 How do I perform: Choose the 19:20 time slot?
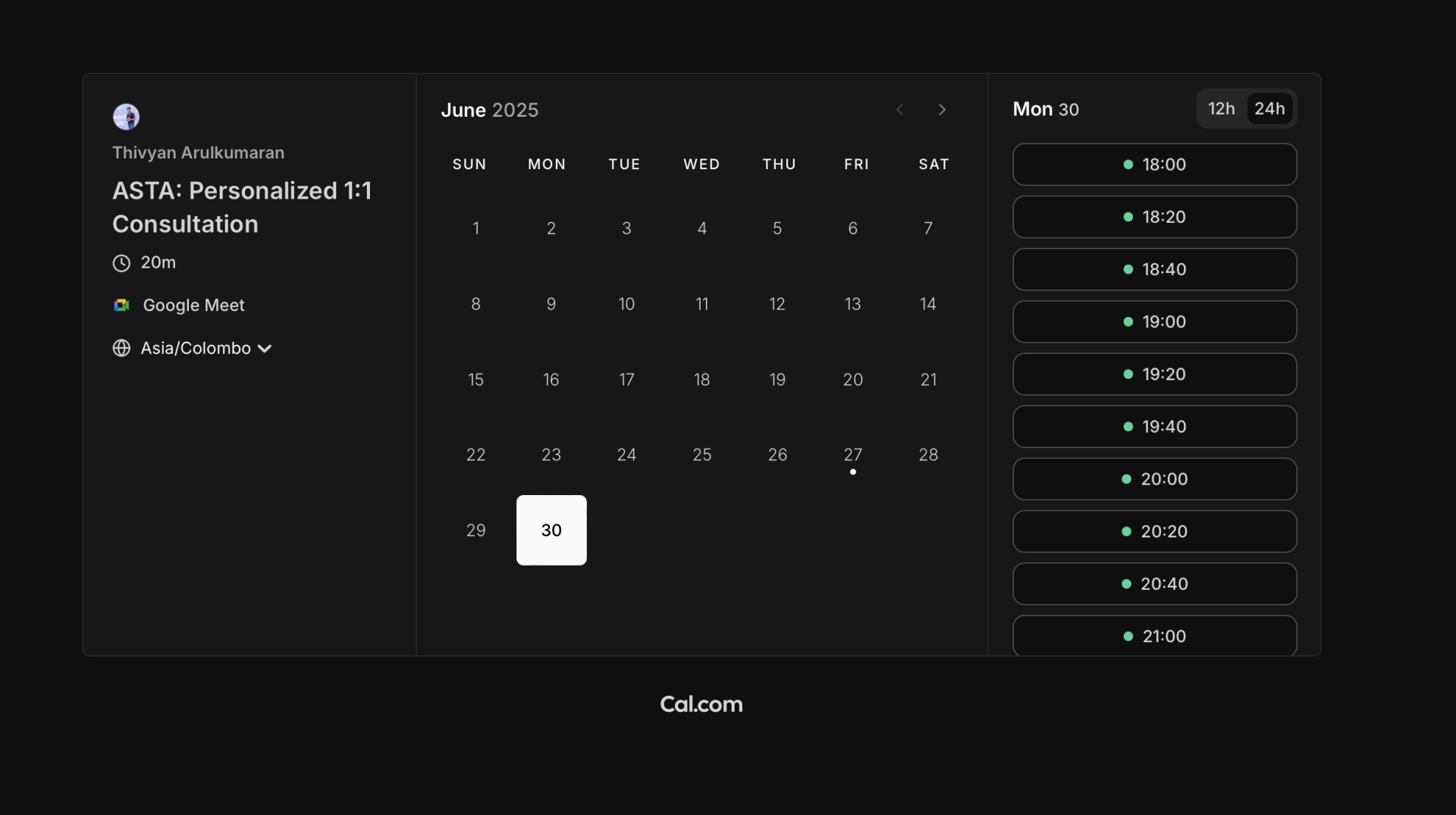(1154, 375)
